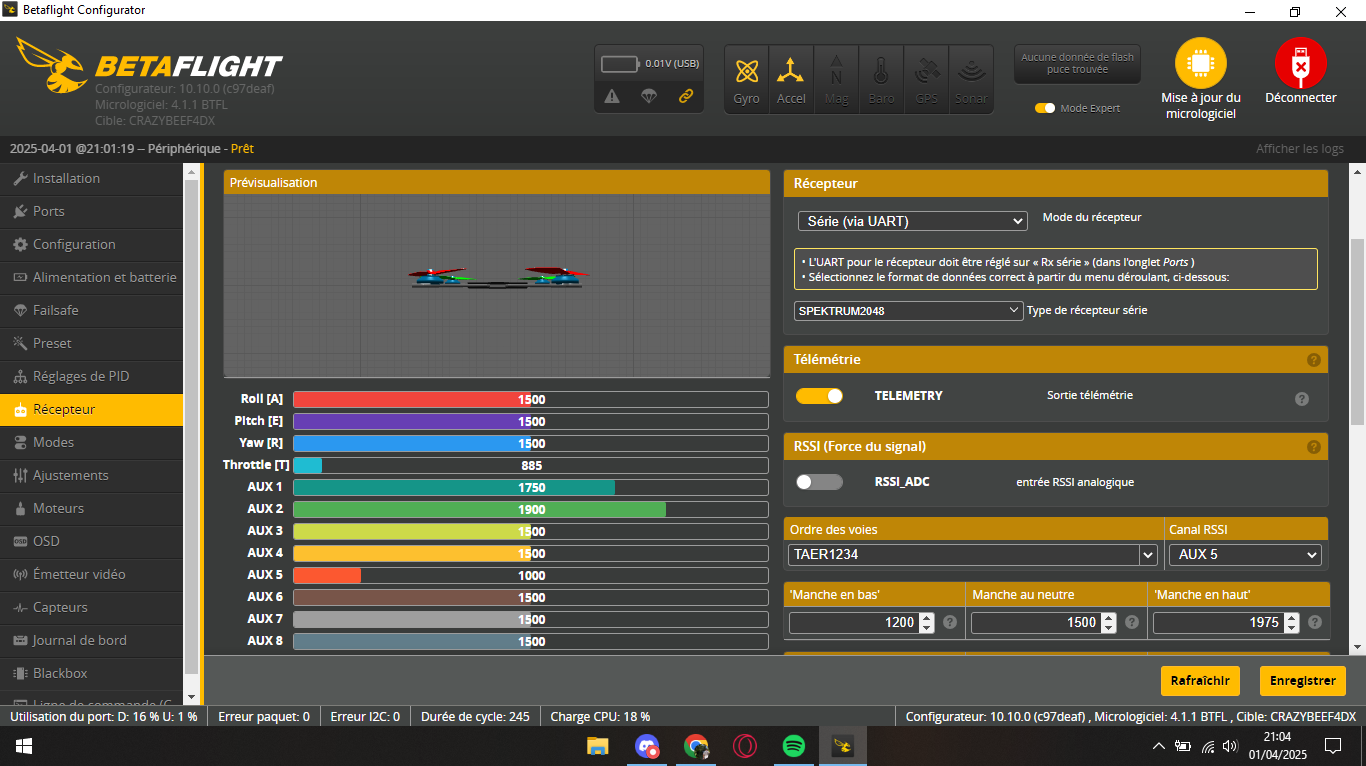Toggle Mode Expert switch off
This screenshot has width=1366, height=766.
point(1045,108)
